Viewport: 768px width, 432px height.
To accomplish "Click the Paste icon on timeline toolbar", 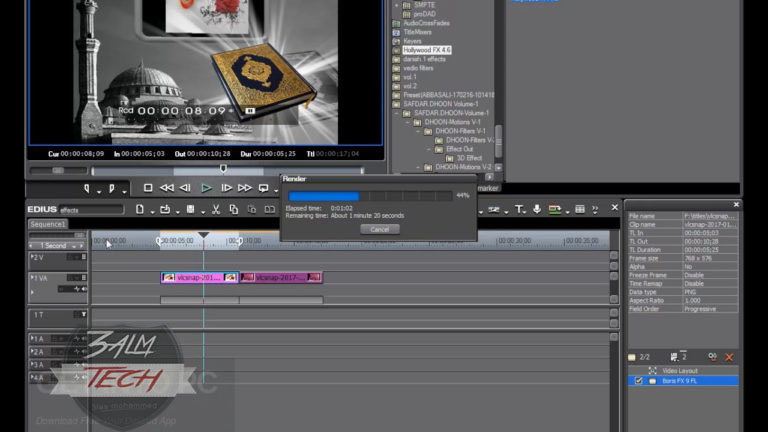I will coord(252,209).
